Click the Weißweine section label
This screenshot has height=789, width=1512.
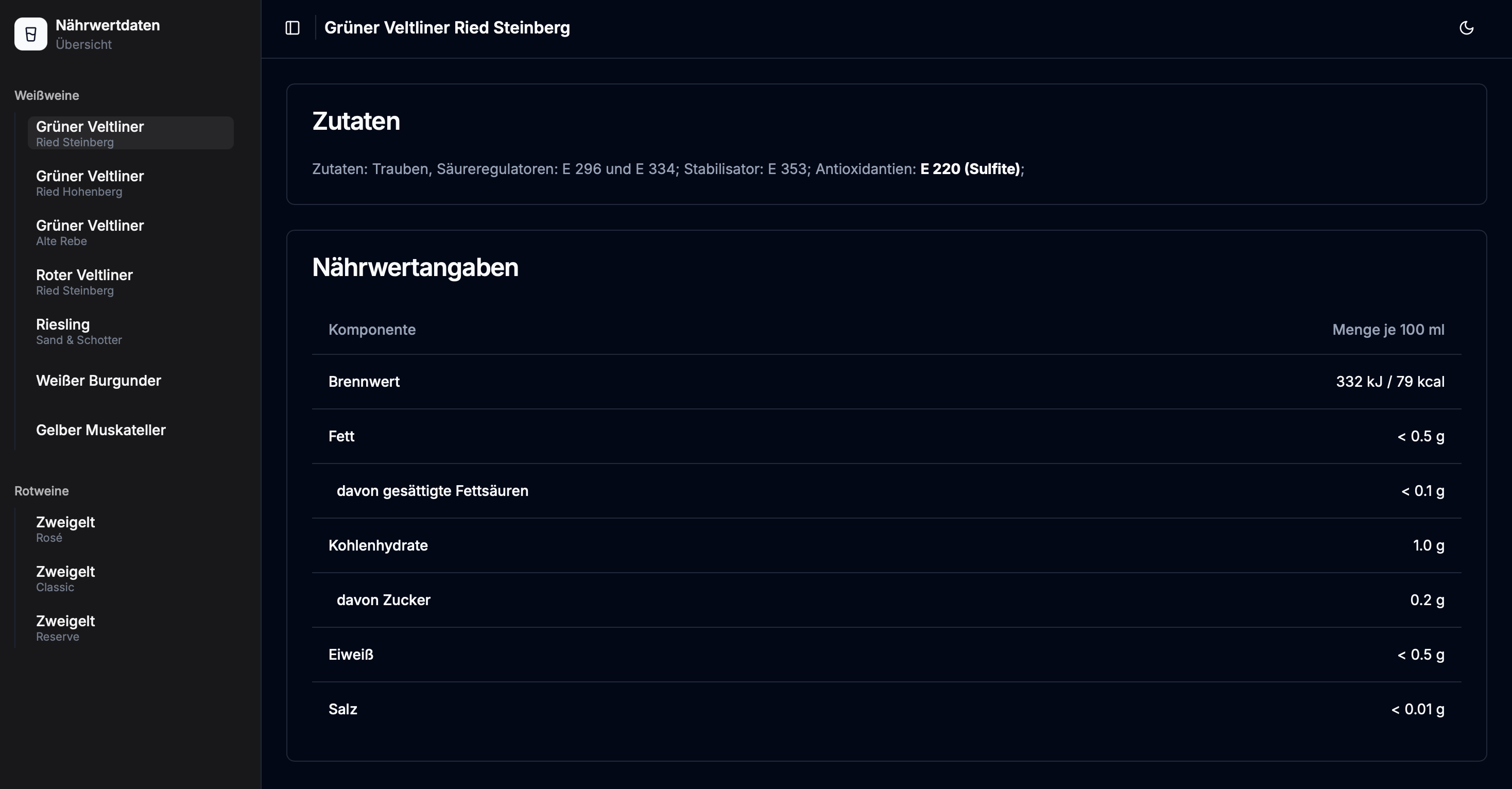pos(47,95)
